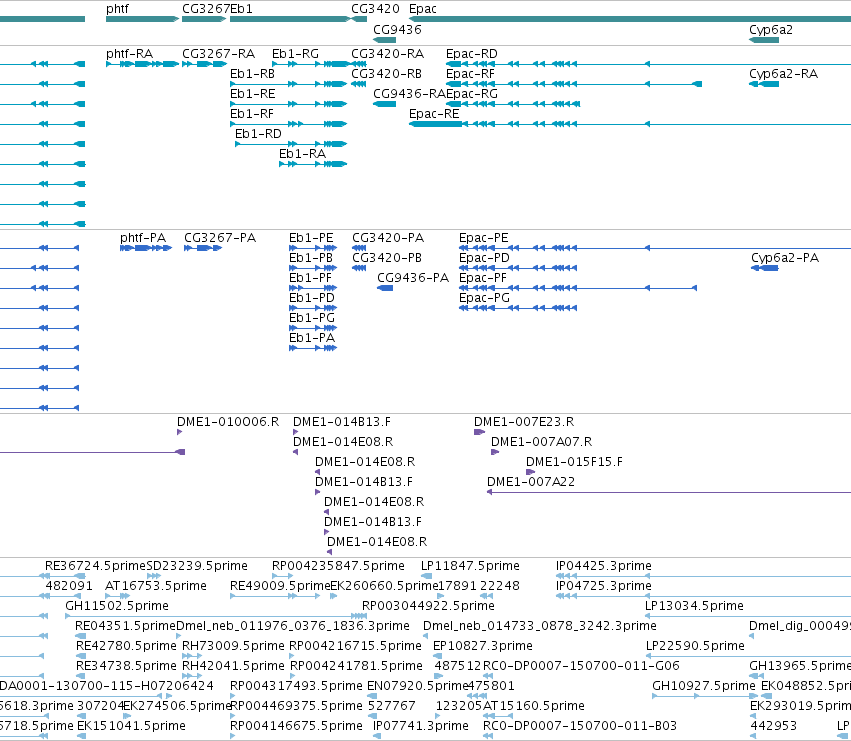This screenshot has width=851, height=741.
Task: Select the CG3420-RB transcript label
Action: tap(386, 74)
